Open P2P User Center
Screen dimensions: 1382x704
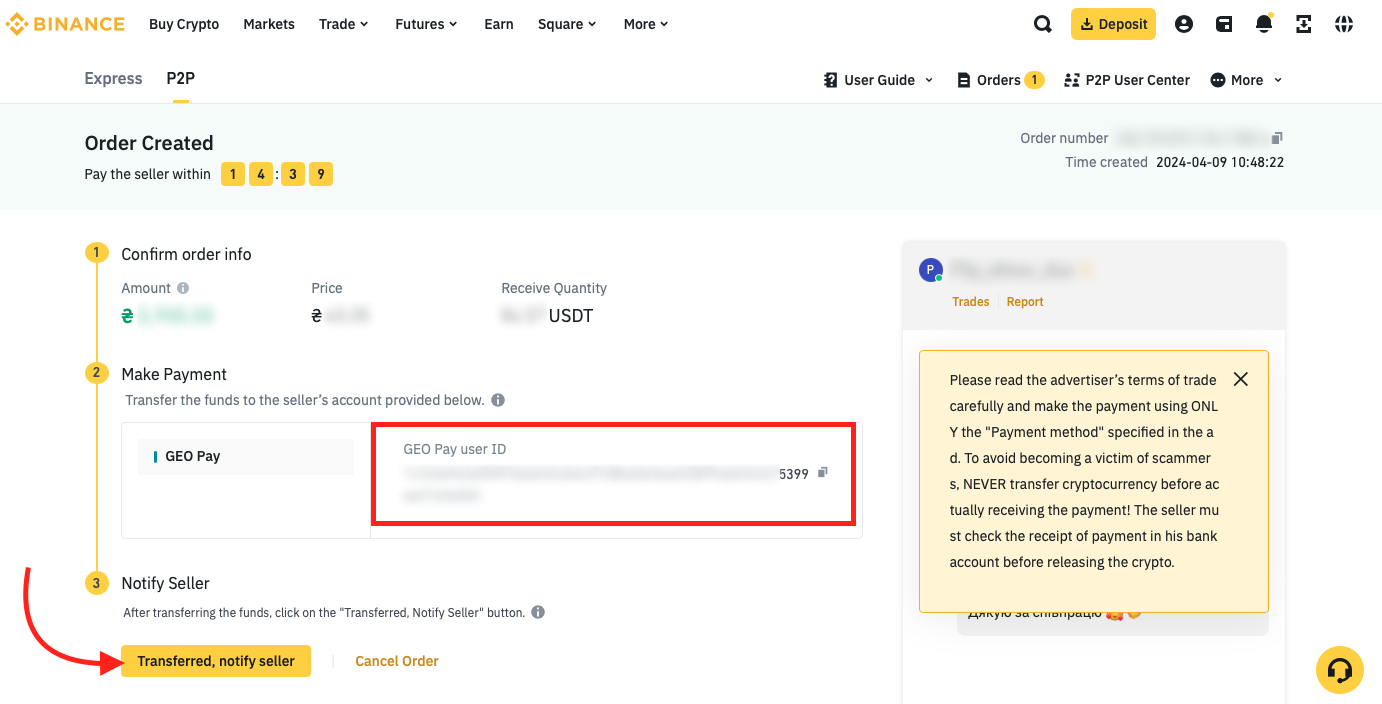1127,80
